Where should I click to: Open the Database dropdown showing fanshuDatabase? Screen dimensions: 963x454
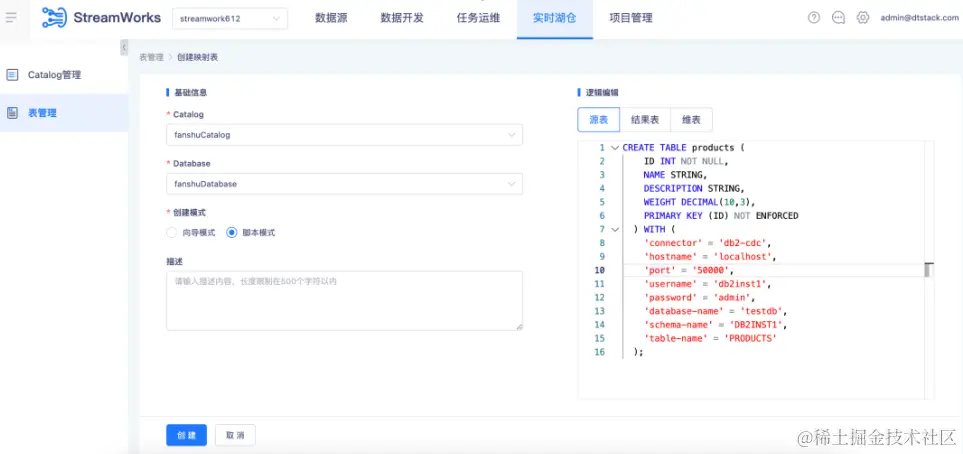[x=345, y=184]
